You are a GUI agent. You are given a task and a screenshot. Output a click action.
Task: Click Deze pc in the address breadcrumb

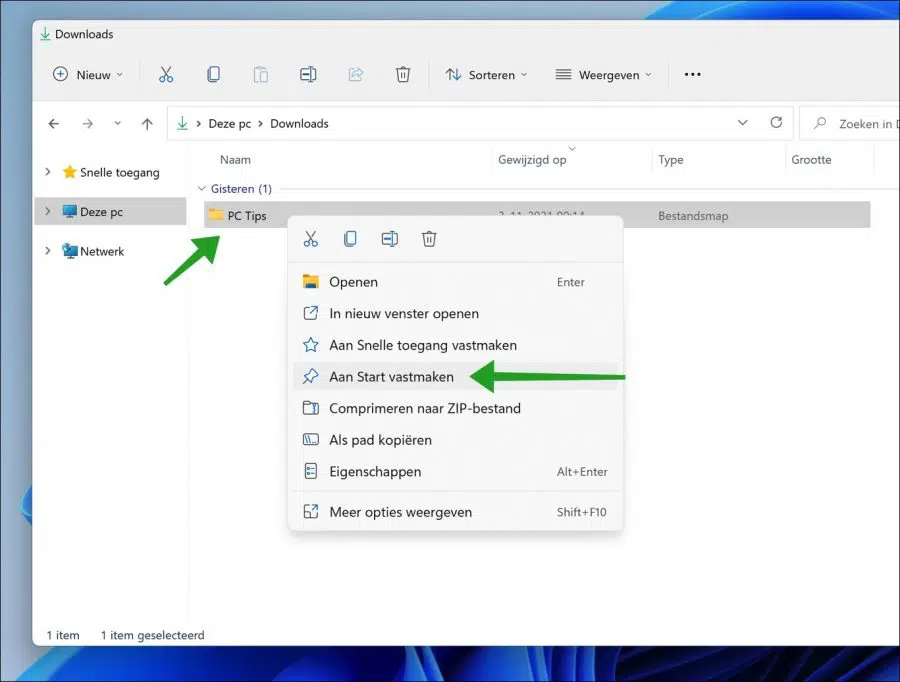[x=230, y=123]
